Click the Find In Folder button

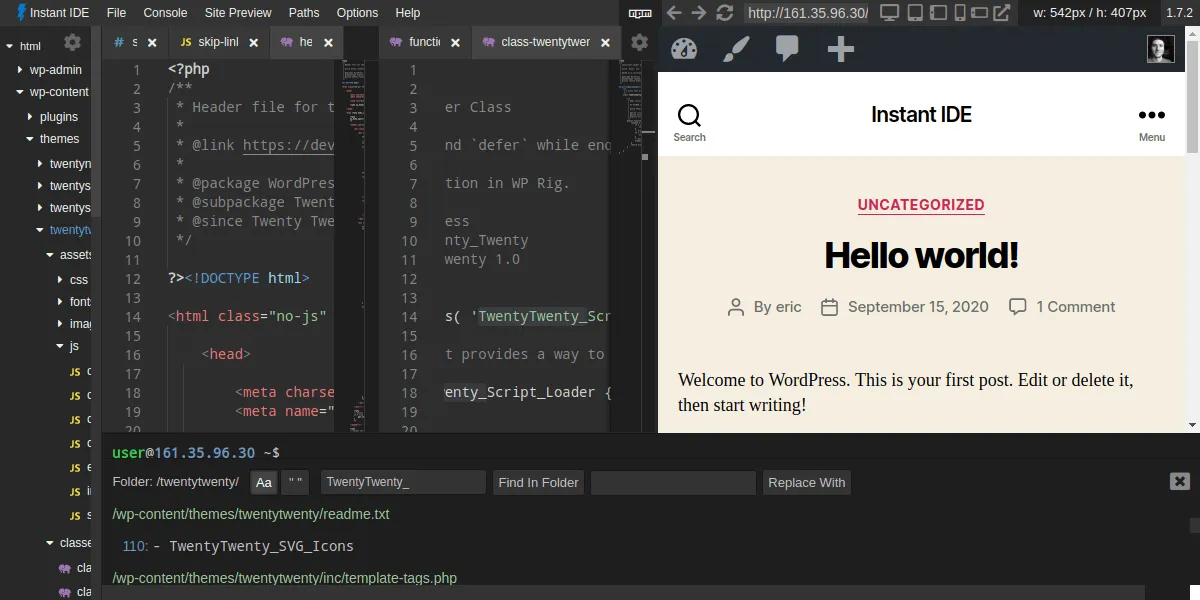[538, 482]
